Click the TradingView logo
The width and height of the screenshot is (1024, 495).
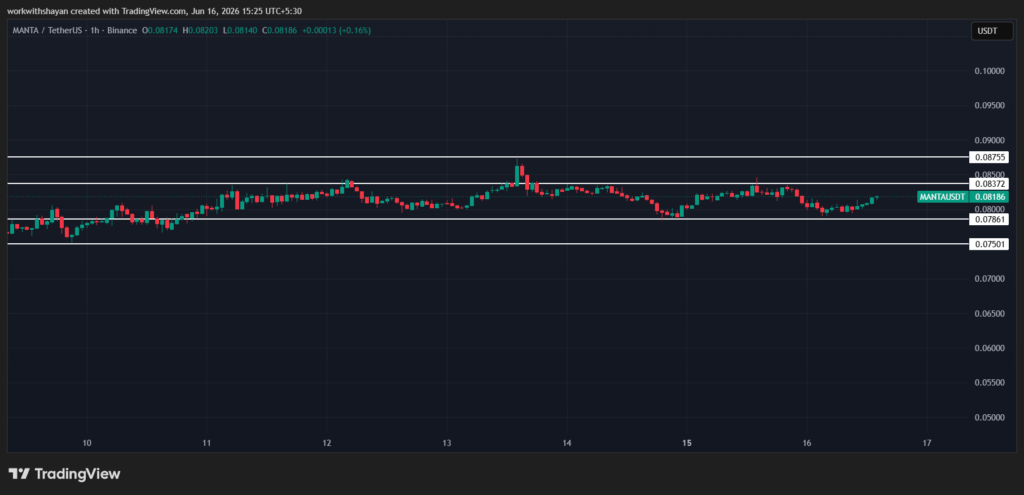click(64, 474)
